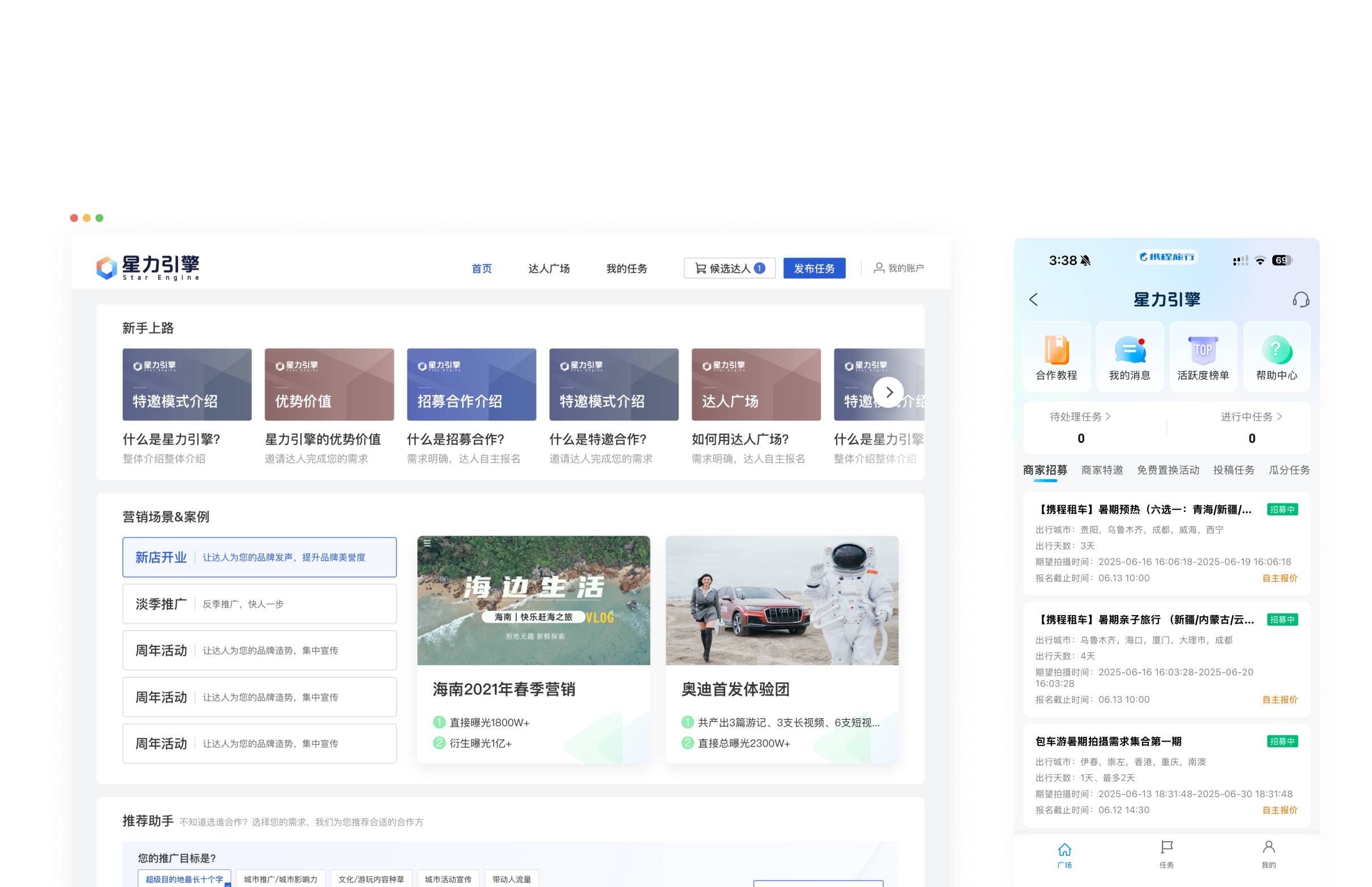Tap the back arrow in mobile header
1372x887 pixels.
pyautogui.click(x=1033, y=300)
